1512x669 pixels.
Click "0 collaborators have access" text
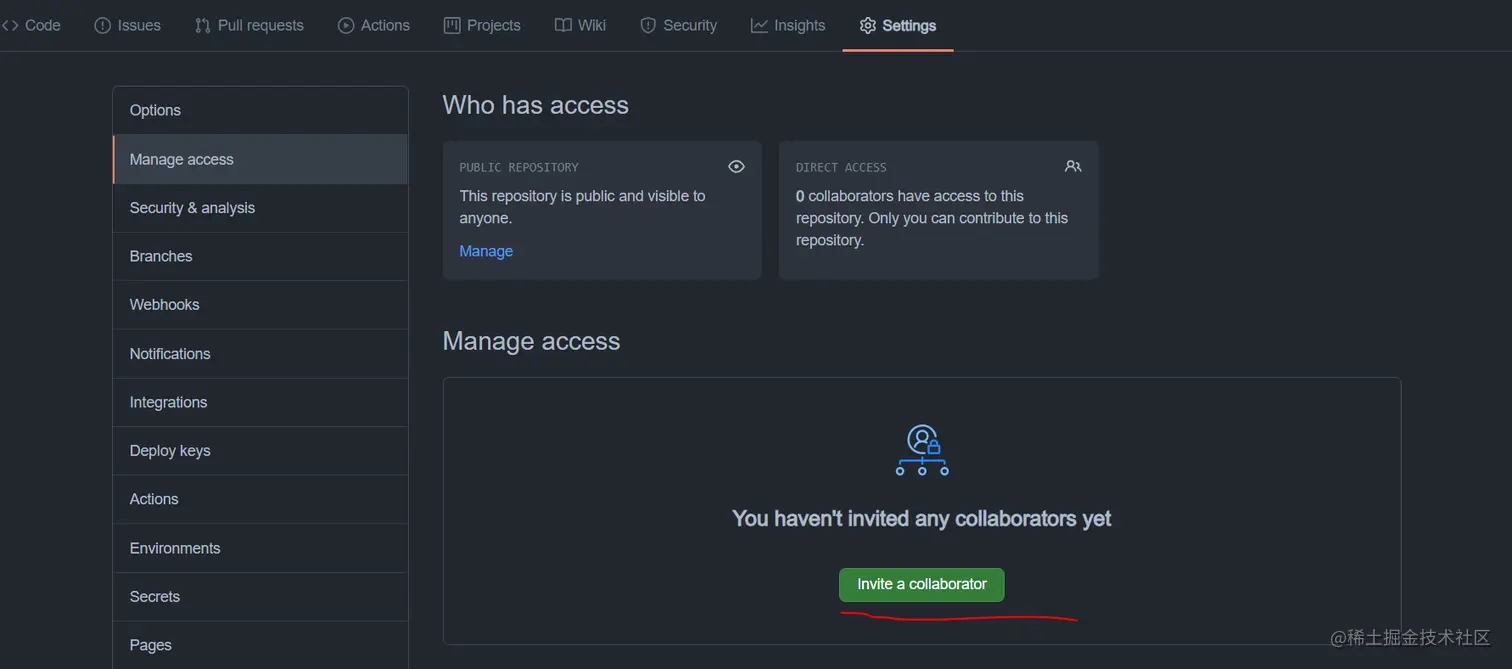click(932, 218)
